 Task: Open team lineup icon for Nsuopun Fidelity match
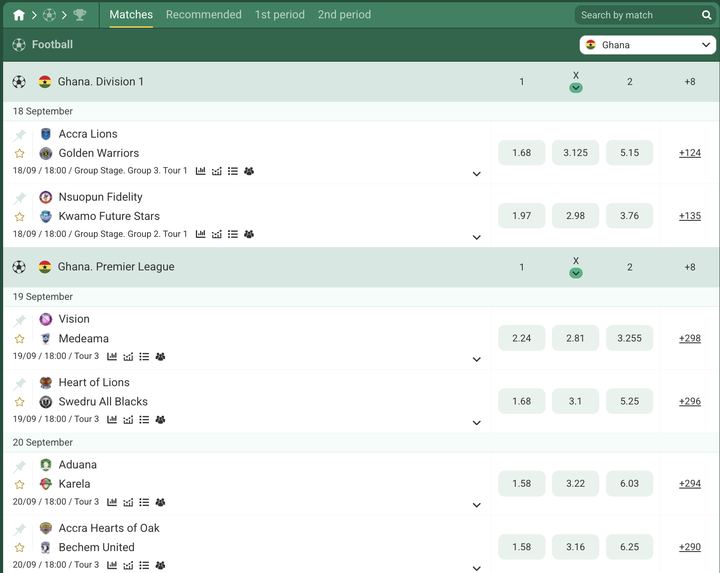pyautogui.click(x=249, y=234)
